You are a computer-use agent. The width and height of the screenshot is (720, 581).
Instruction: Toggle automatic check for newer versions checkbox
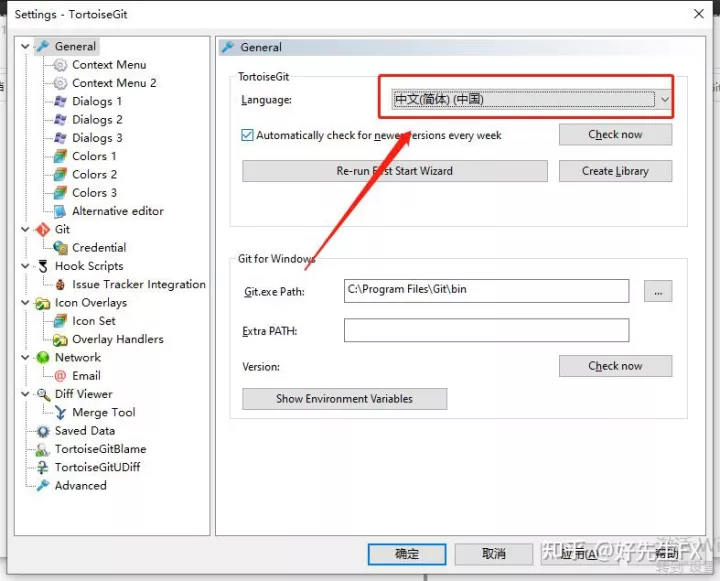coord(247,135)
